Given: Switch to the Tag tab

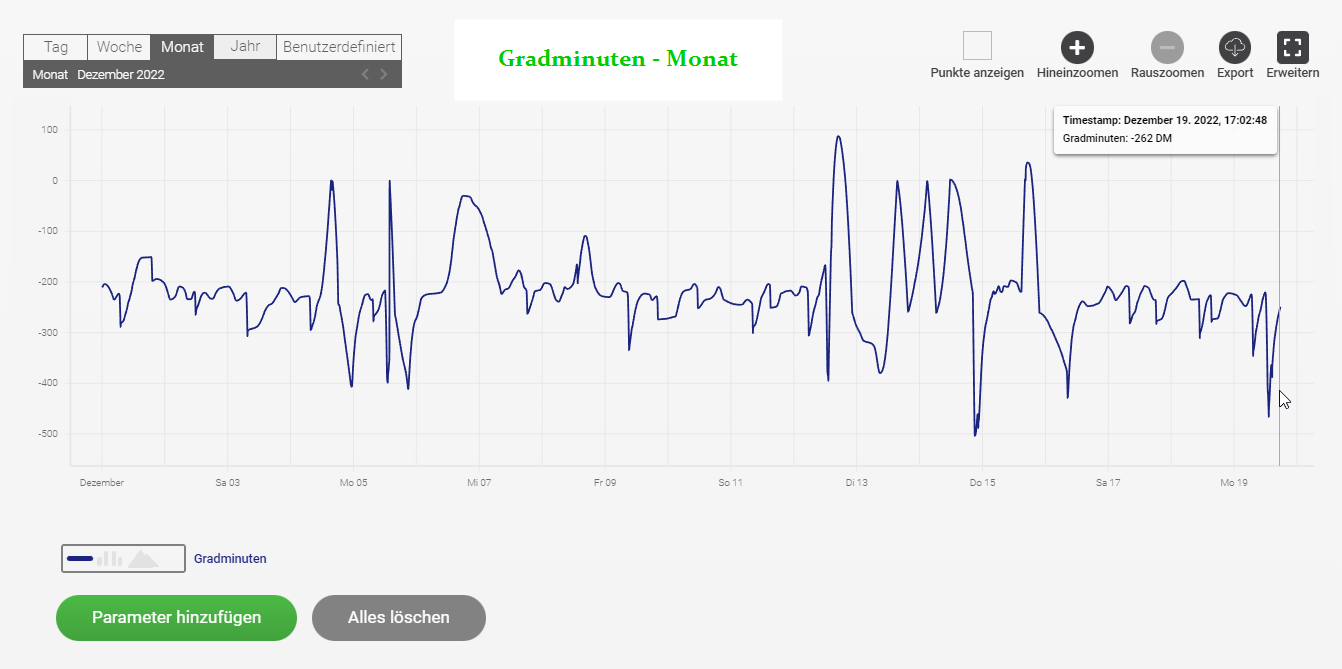Looking at the screenshot, I should (56, 47).
